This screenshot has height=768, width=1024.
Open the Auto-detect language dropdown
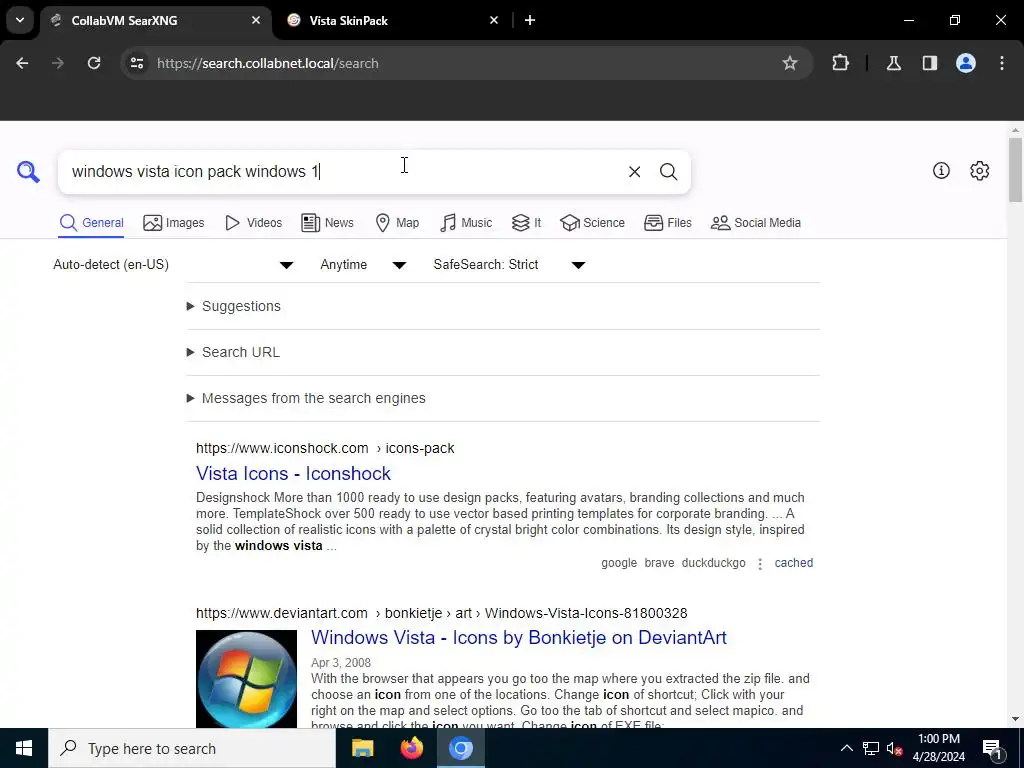click(x=174, y=264)
